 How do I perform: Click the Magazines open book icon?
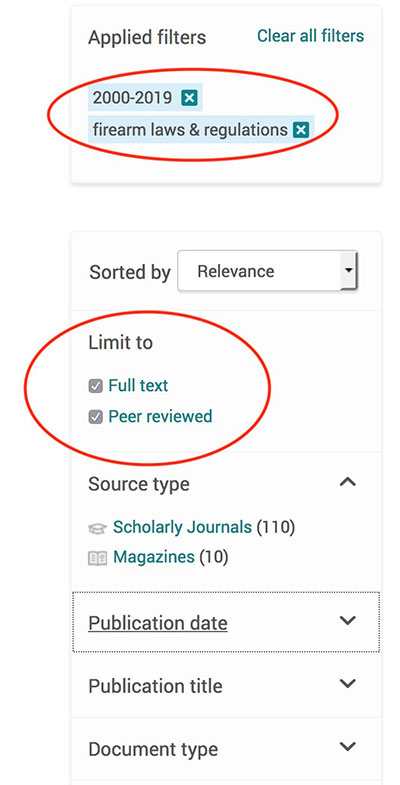coord(98,558)
